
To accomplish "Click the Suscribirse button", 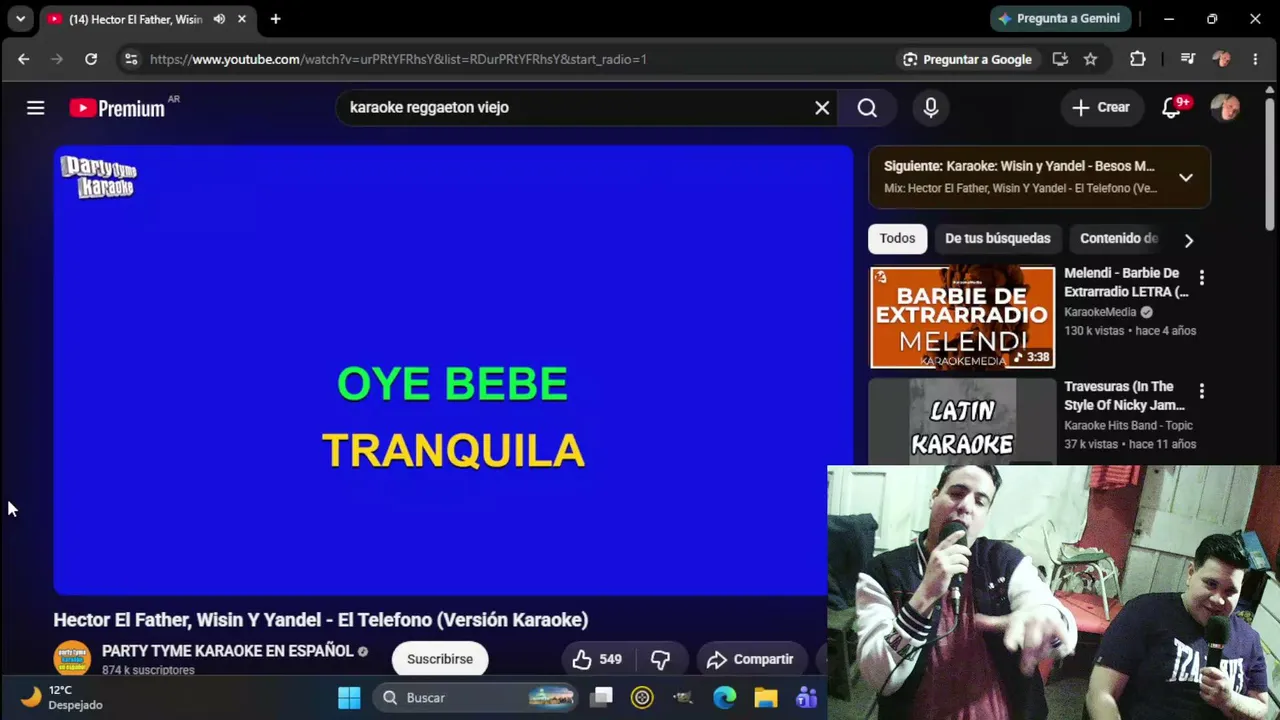I will tap(440, 659).
